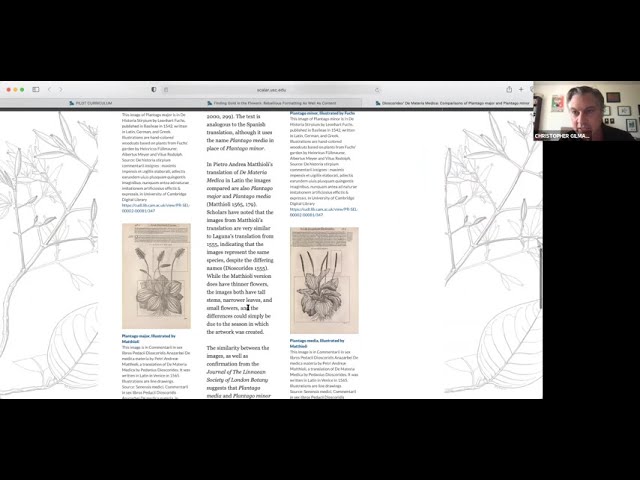Go forward with the Safari forward arrow
The image size is (640, 480).
point(60,89)
